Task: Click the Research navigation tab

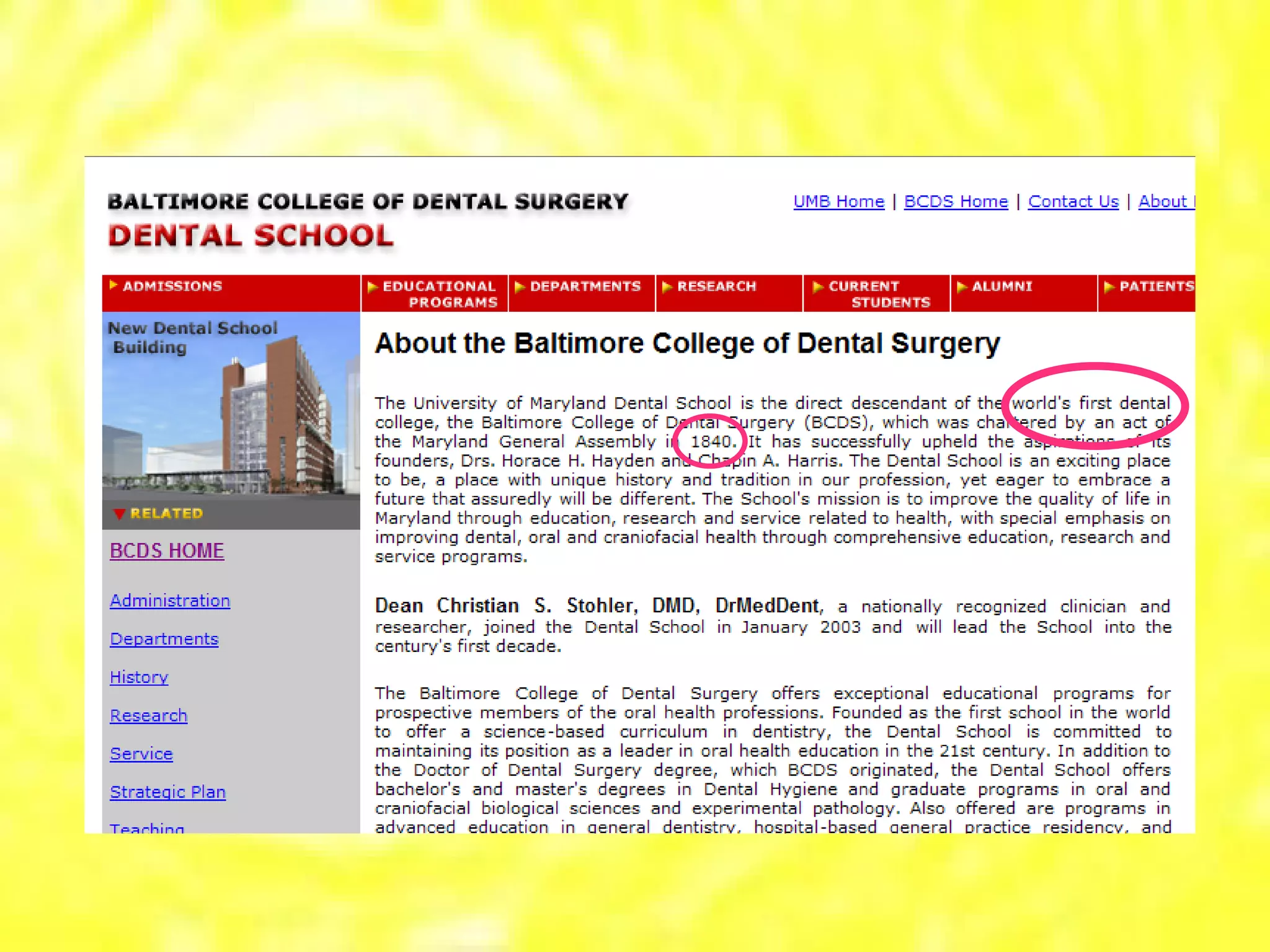Action: [x=716, y=286]
